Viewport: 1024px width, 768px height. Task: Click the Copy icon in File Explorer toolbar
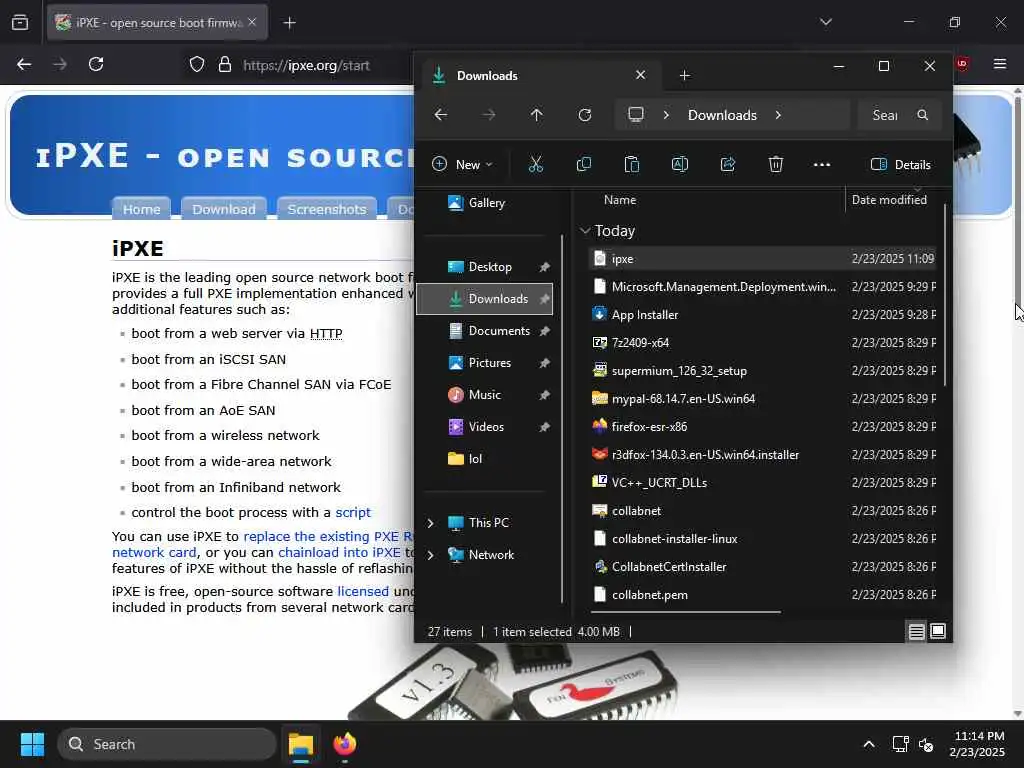tap(584, 165)
